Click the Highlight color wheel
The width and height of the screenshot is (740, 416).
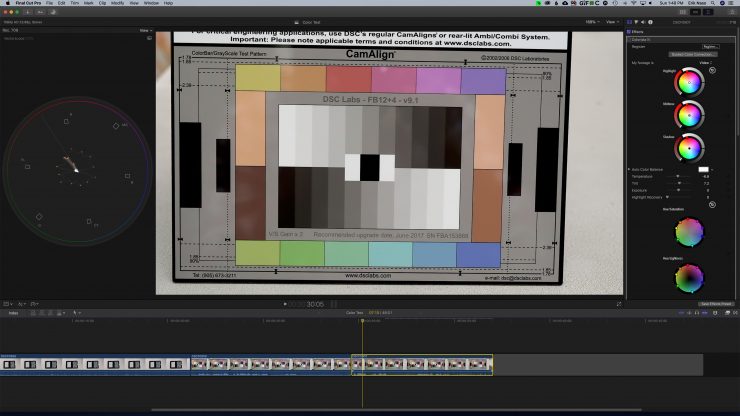pos(689,82)
